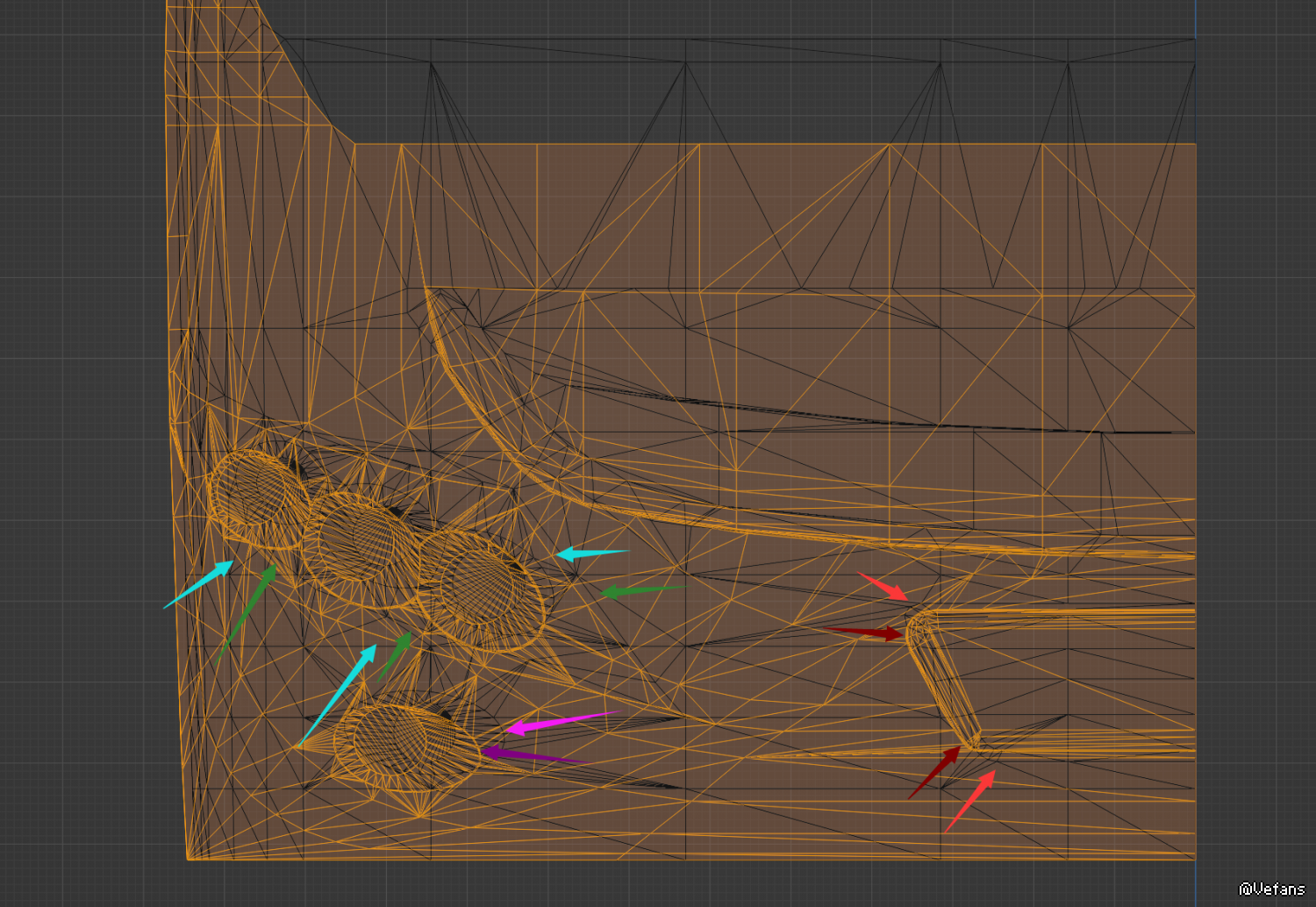The width and height of the screenshot is (1316, 907).
Task: Click the horizontal green arrow pointing left
Action: point(640,590)
